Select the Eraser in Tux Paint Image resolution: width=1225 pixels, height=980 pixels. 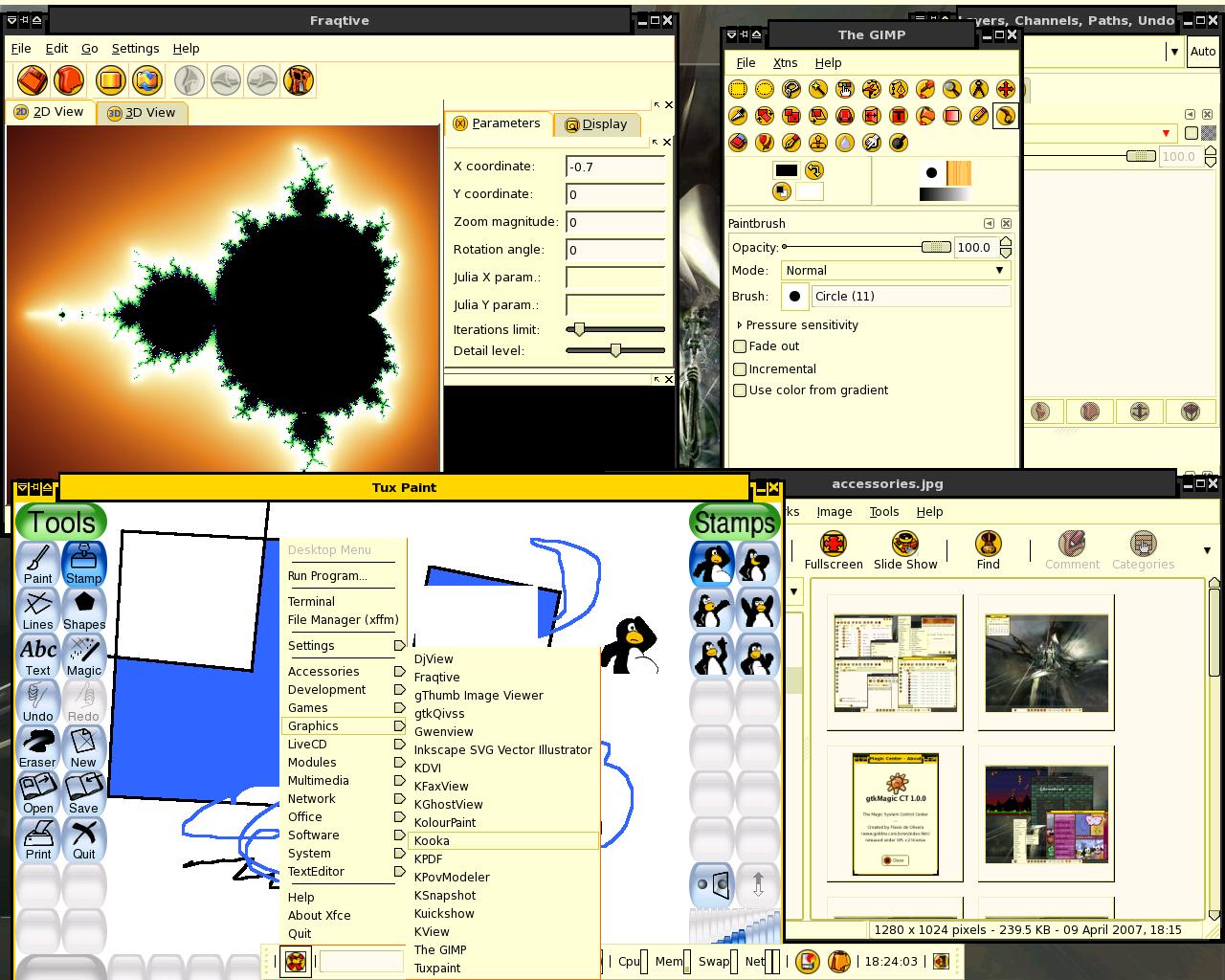pyautogui.click(x=38, y=747)
